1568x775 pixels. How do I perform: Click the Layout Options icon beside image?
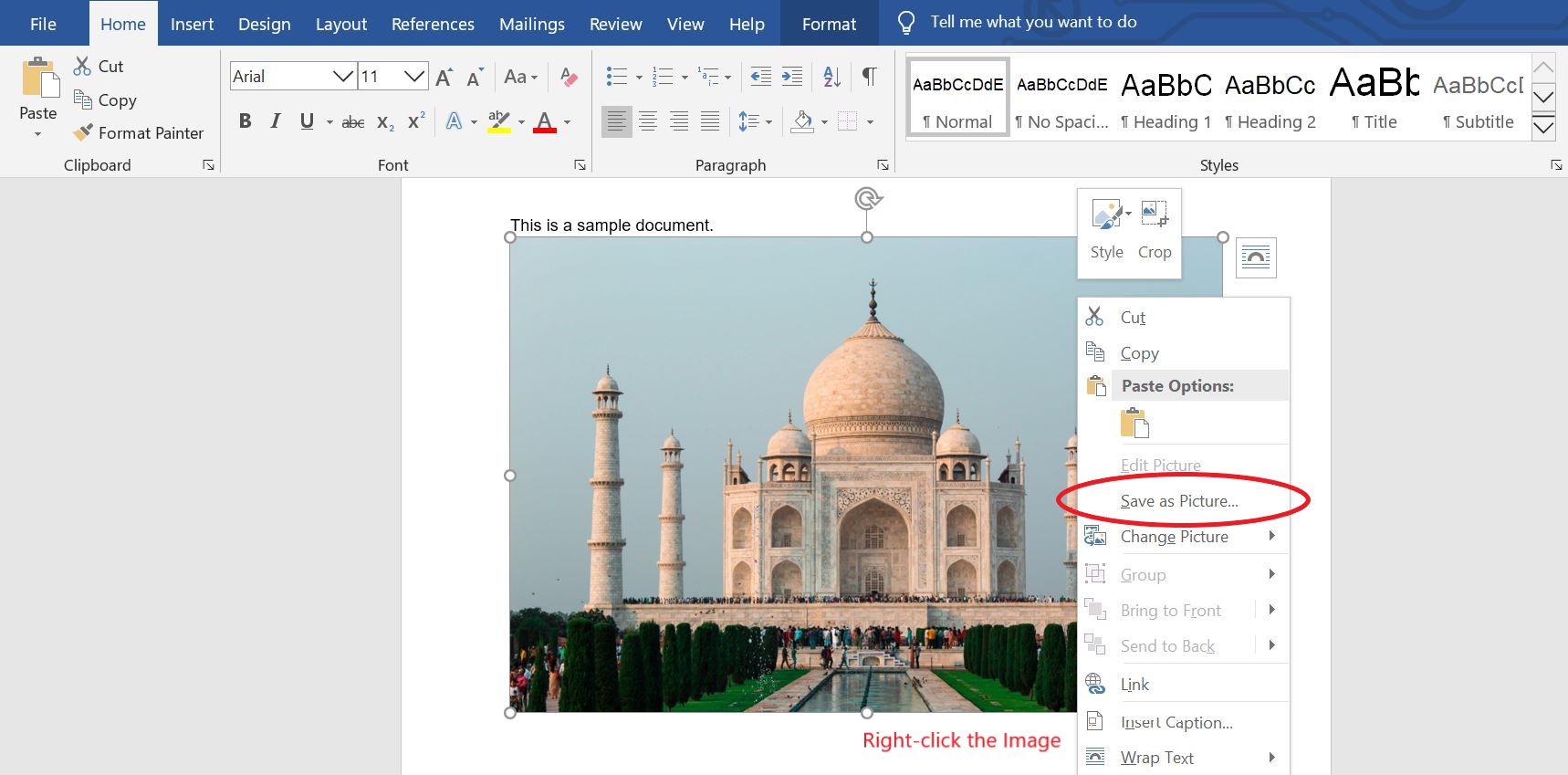click(x=1256, y=257)
